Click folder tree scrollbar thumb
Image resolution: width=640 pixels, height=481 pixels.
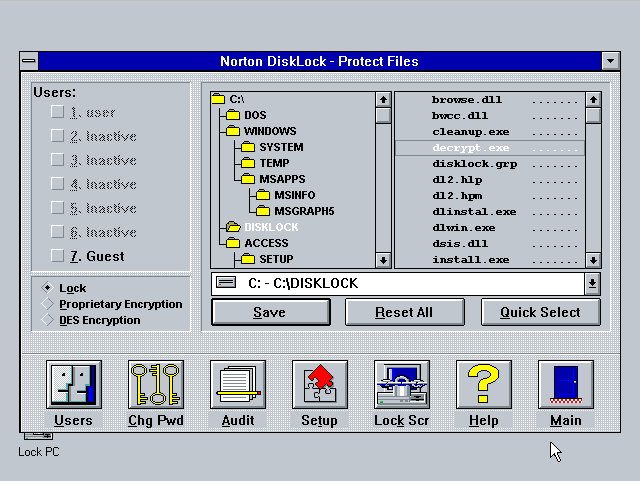coord(383,115)
